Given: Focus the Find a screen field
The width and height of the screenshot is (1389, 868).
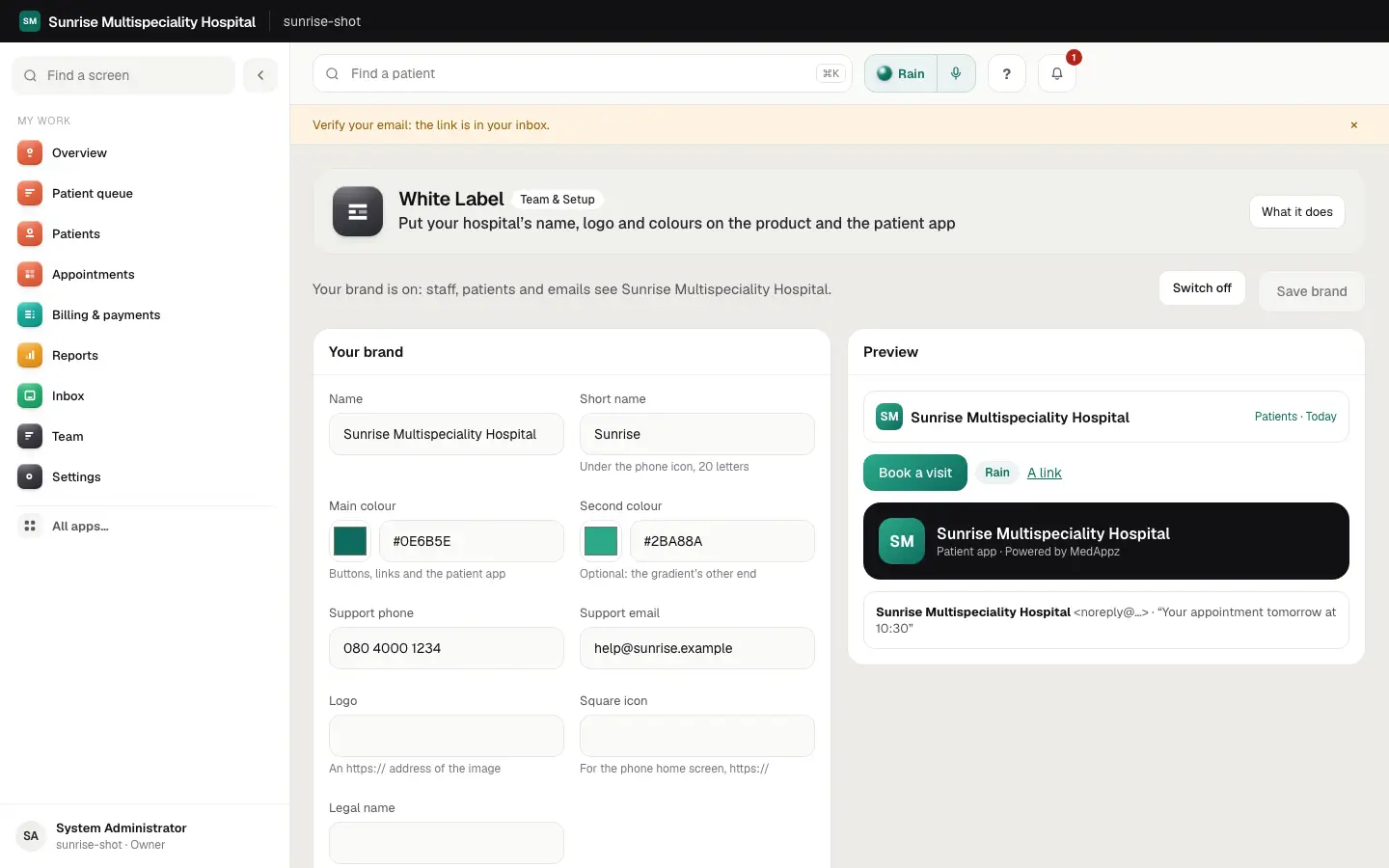Looking at the screenshot, I should 123,75.
